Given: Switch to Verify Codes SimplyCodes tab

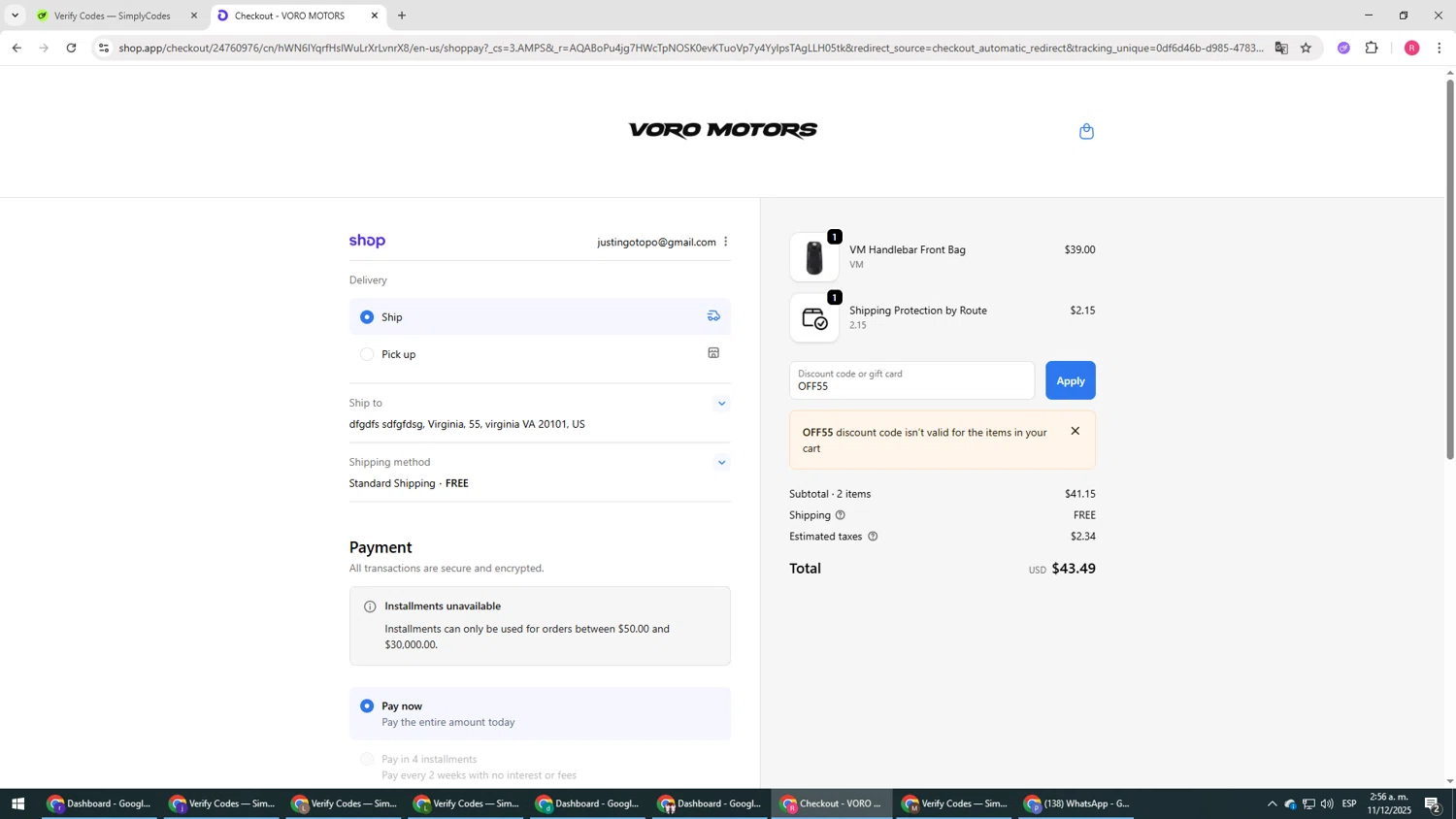Looking at the screenshot, I should tap(113, 16).
